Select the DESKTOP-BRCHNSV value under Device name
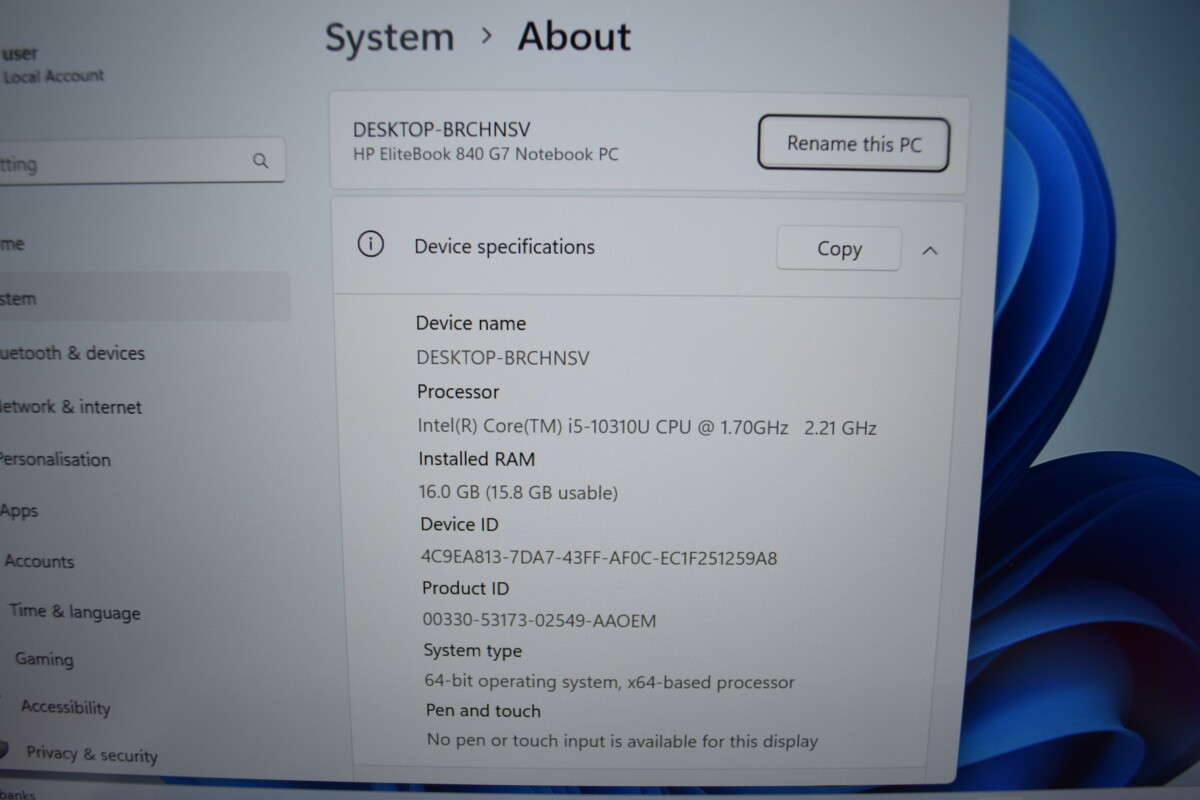The height and width of the screenshot is (800, 1200). pos(503,358)
